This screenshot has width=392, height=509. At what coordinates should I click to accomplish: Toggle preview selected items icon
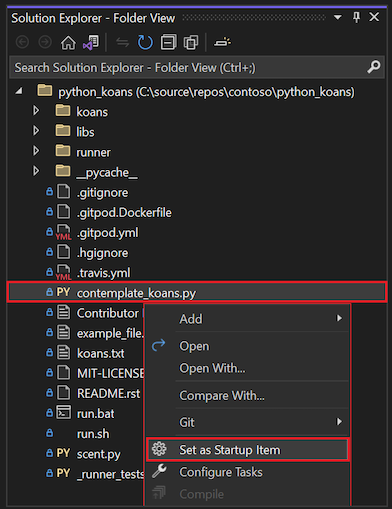click(x=222, y=42)
